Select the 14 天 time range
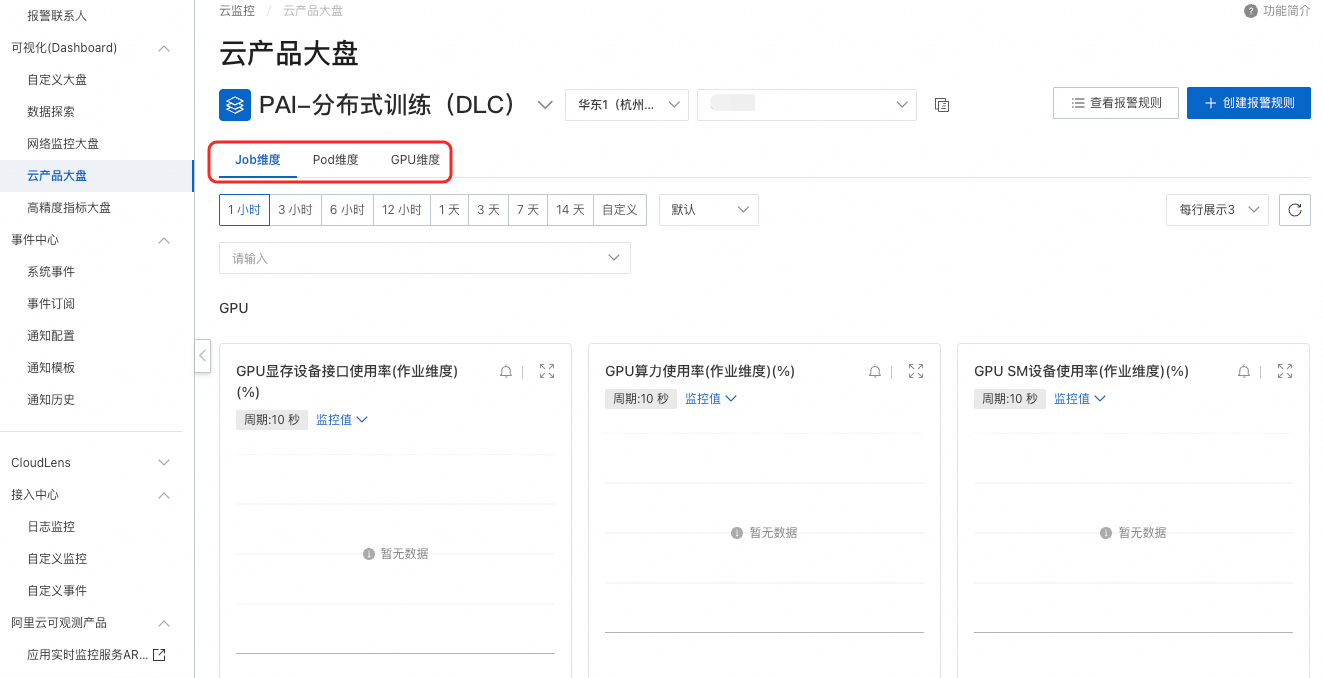Screen dimensions: 1323x678 570,210
